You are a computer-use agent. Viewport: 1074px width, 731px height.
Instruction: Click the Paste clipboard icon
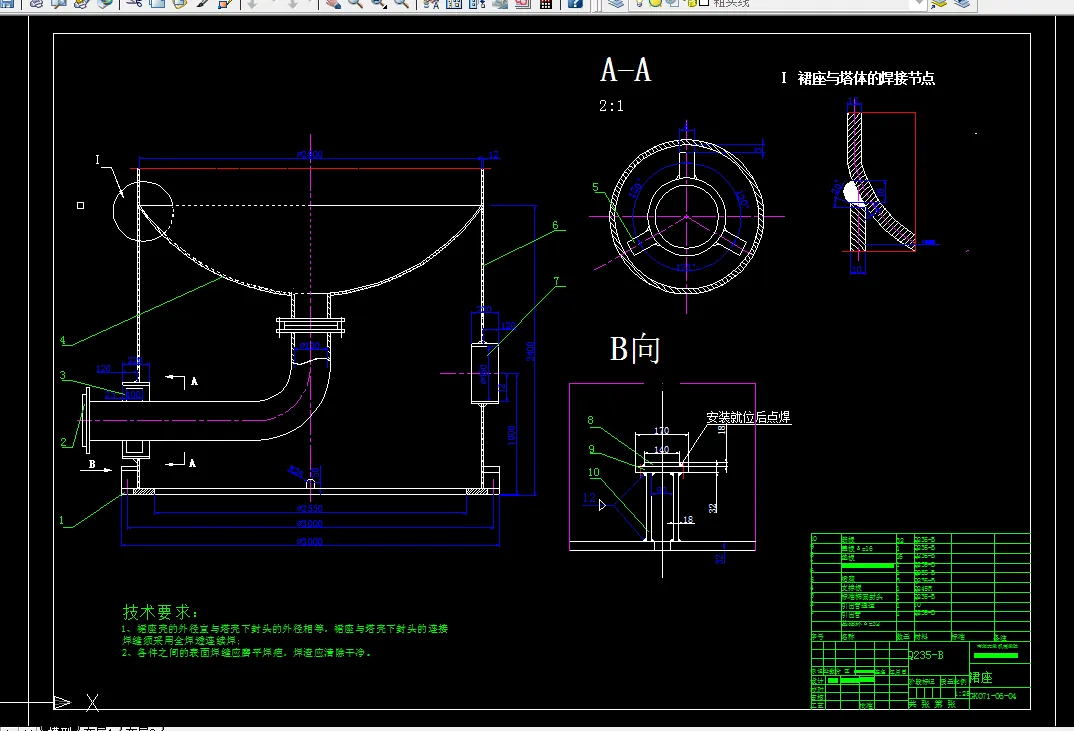point(179,3)
